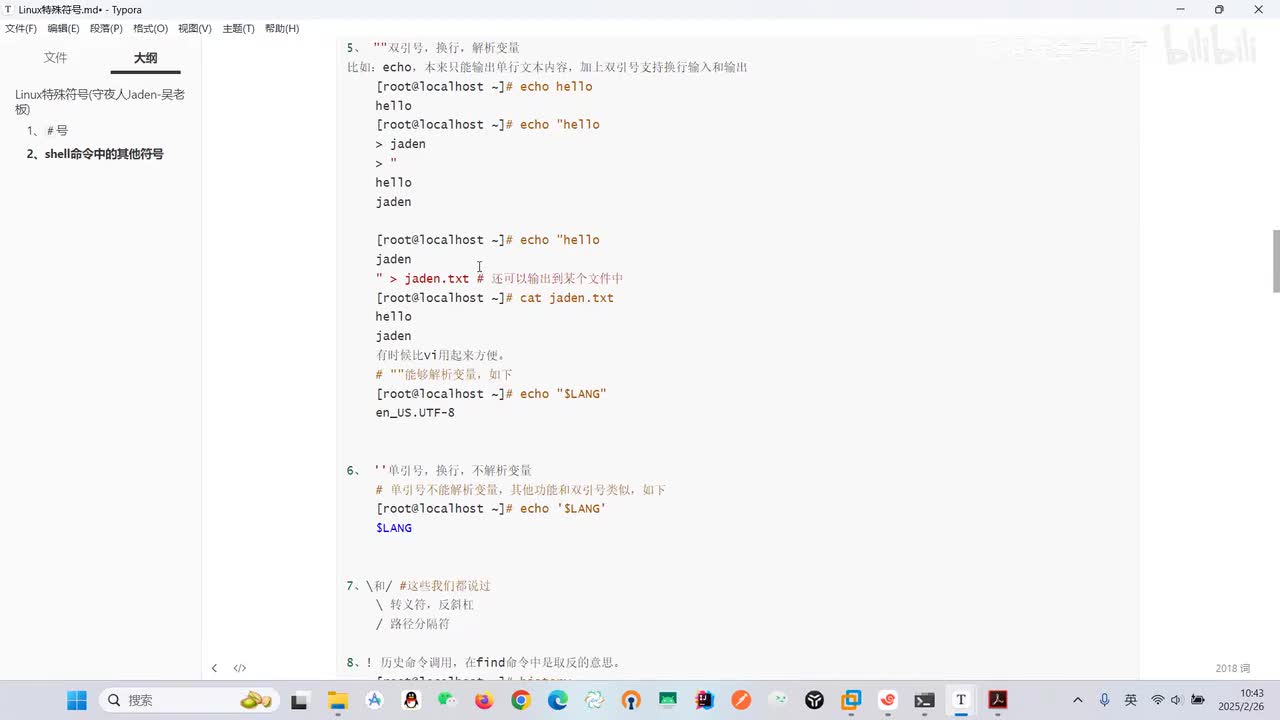Open QQ penguin icon in taskbar

[411, 700]
